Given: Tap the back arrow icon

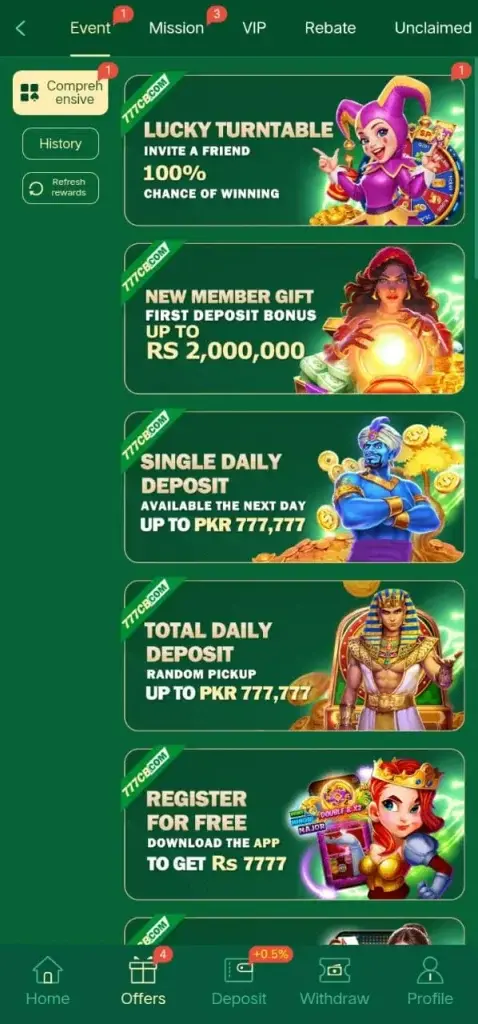Looking at the screenshot, I should point(21,28).
